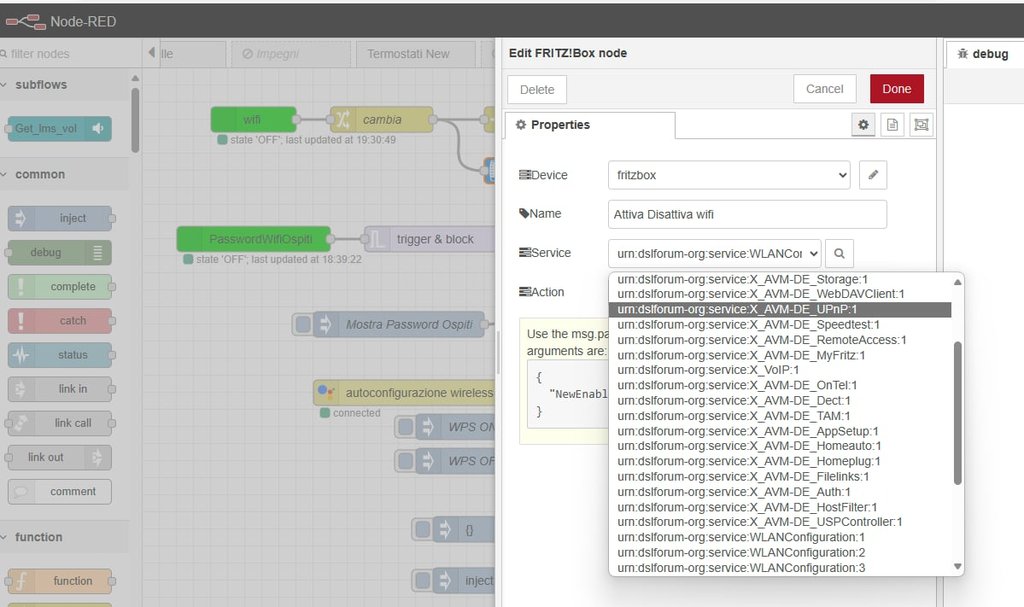The image size is (1024, 607).
Task: Open node settings gear icon in Properties
Action: [x=863, y=125]
